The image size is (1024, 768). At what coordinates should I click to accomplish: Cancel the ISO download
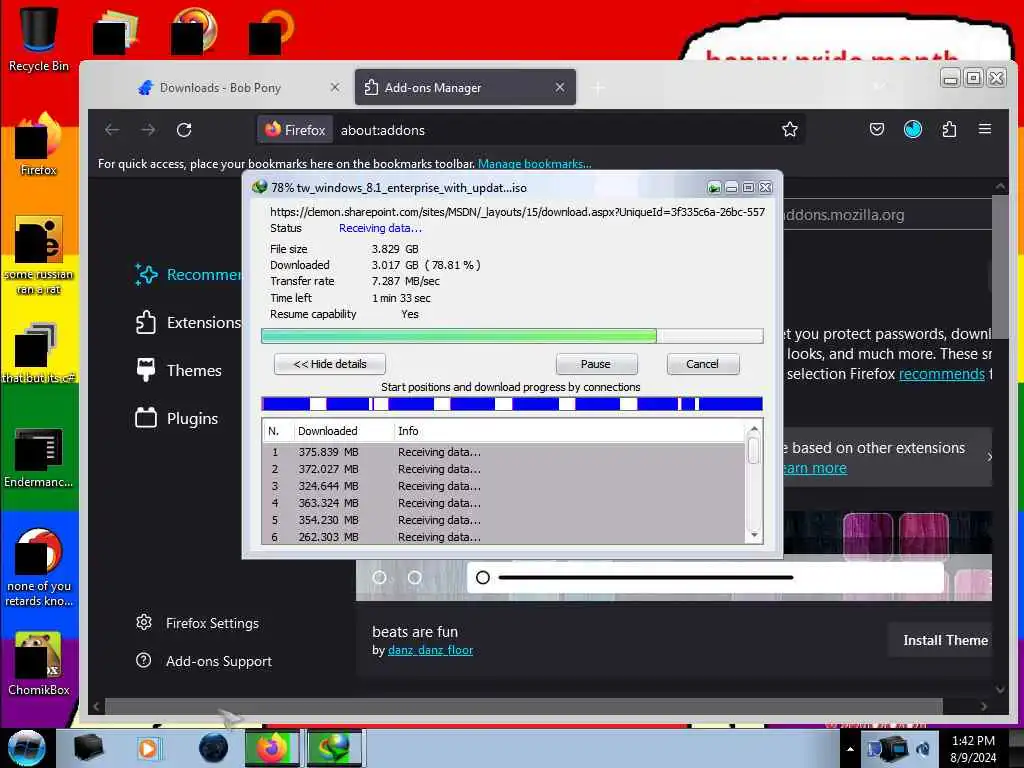click(703, 364)
